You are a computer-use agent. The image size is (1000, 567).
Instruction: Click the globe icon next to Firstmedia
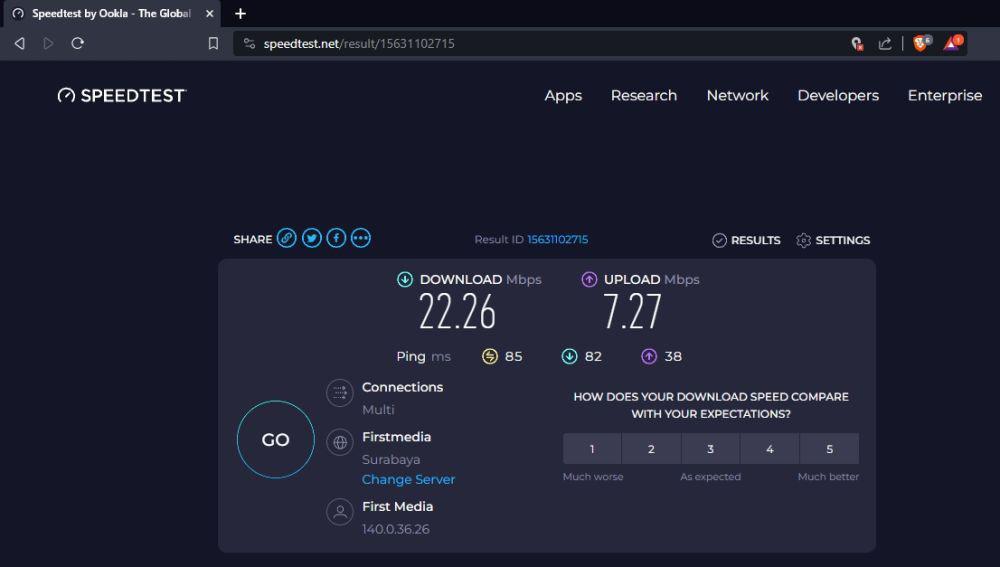click(x=340, y=442)
